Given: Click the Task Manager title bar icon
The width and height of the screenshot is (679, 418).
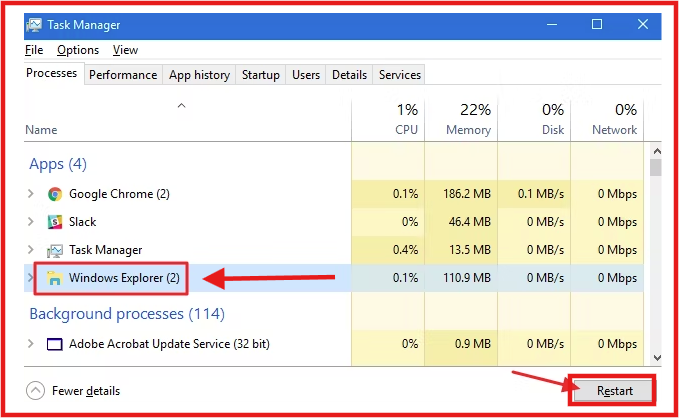Looking at the screenshot, I should 34,25.
